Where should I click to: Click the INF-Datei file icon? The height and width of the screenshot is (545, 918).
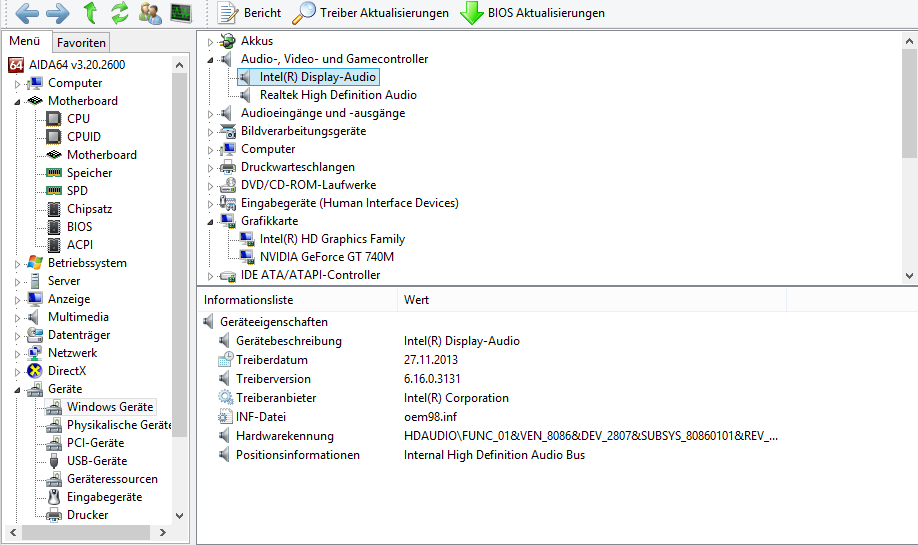coord(225,417)
